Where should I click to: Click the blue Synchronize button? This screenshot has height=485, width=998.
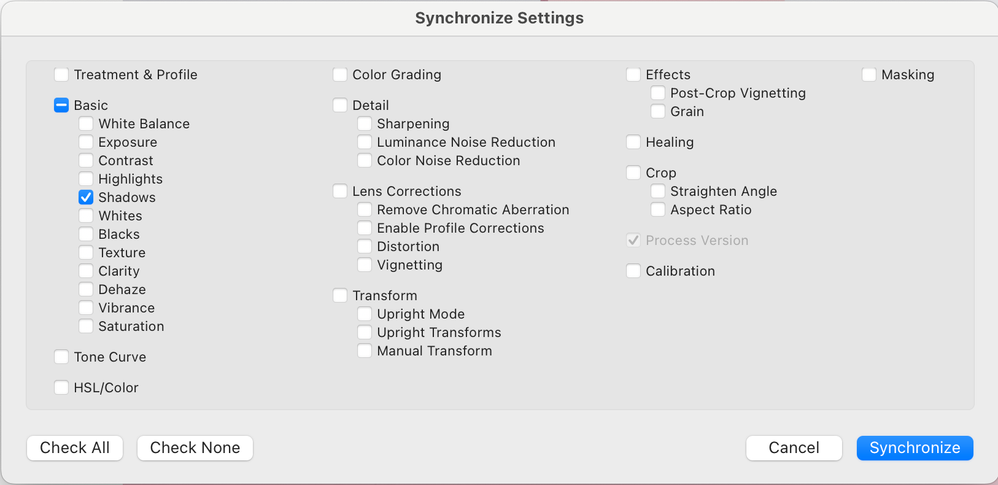pos(914,448)
